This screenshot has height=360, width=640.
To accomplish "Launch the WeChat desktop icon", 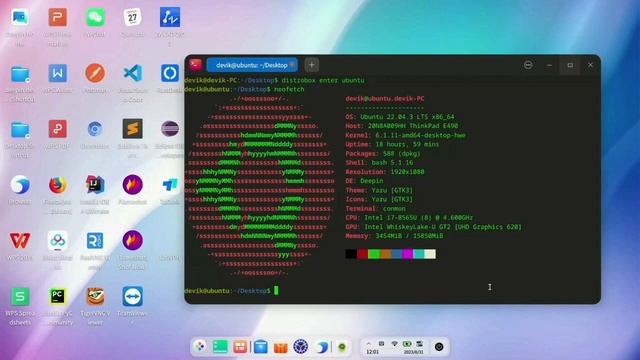I will click(x=95, y=17).
